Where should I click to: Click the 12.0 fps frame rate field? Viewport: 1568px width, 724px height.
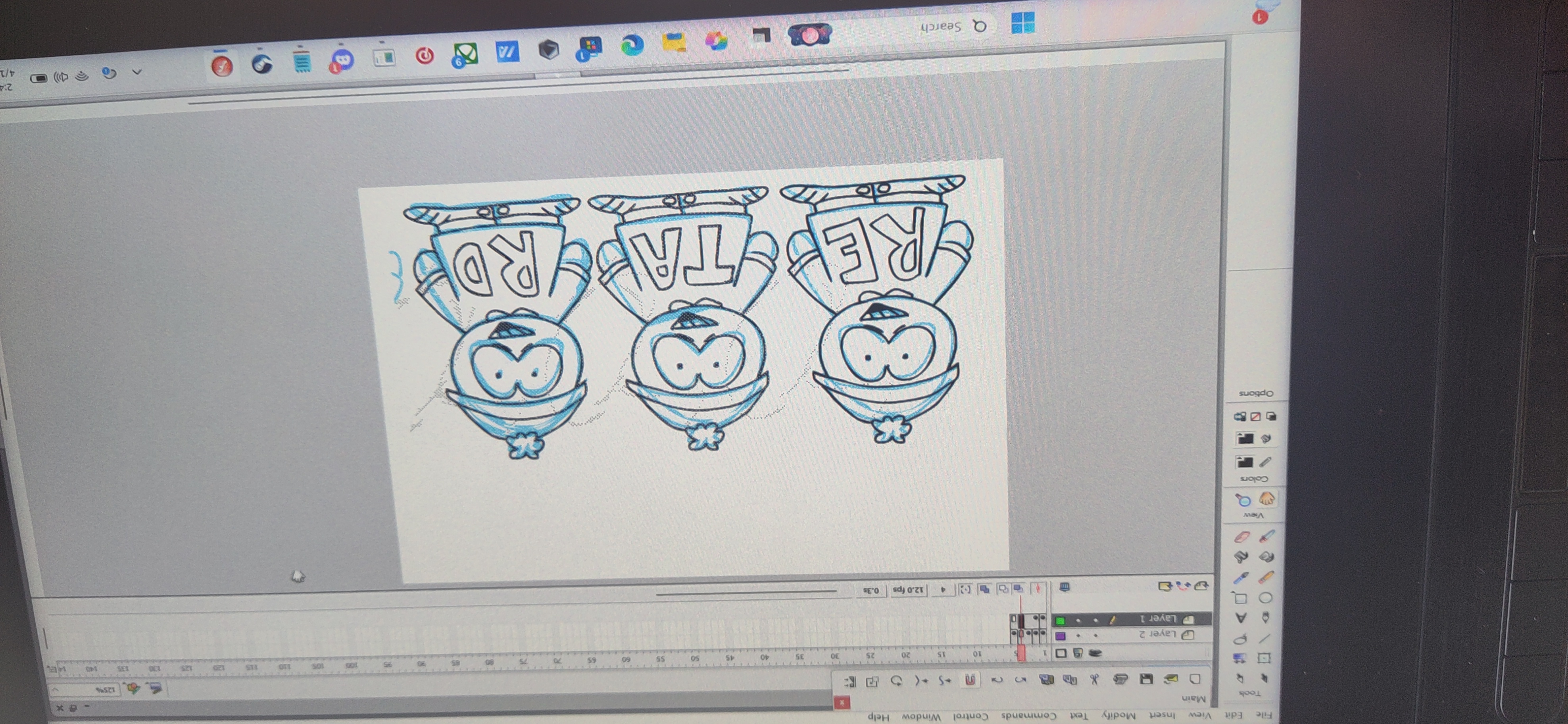coord(907,589)
